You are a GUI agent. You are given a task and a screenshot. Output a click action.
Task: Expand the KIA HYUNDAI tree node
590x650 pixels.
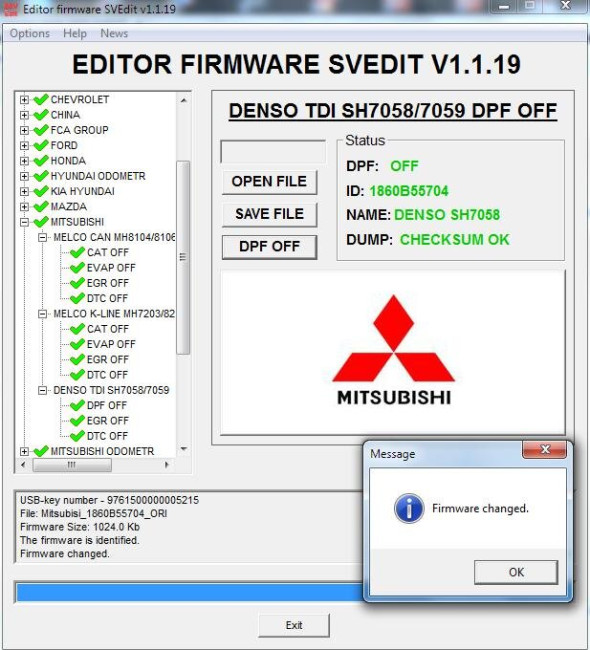click(24, 192)
